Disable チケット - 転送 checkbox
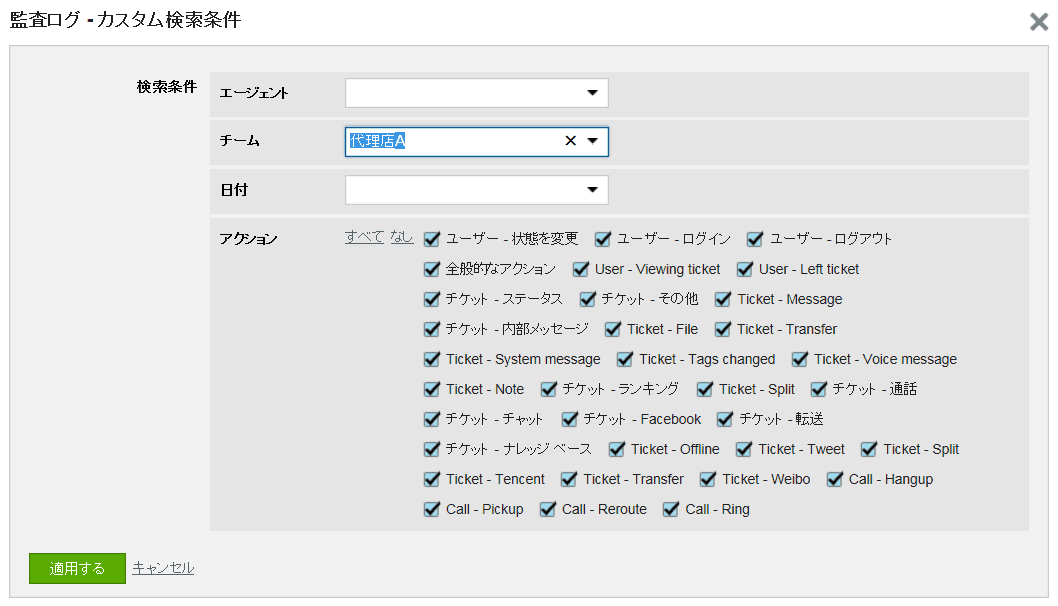Image resolution: width=1058 pixels, height=606 pixels. 725,419
